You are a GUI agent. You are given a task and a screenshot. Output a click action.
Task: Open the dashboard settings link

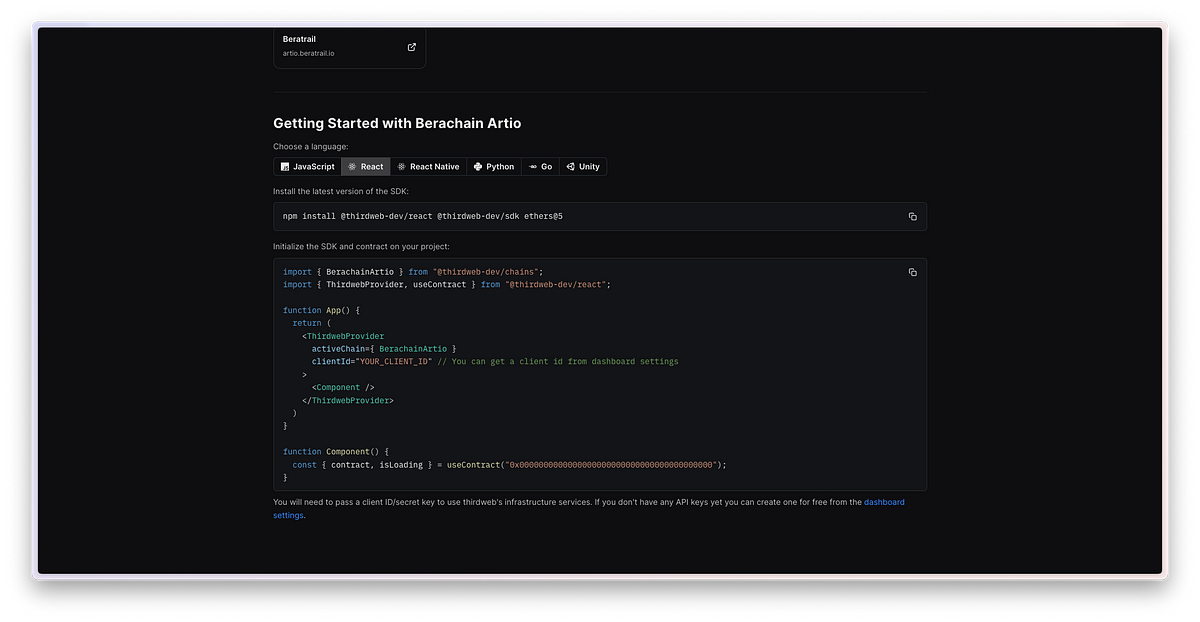(589, 508)
